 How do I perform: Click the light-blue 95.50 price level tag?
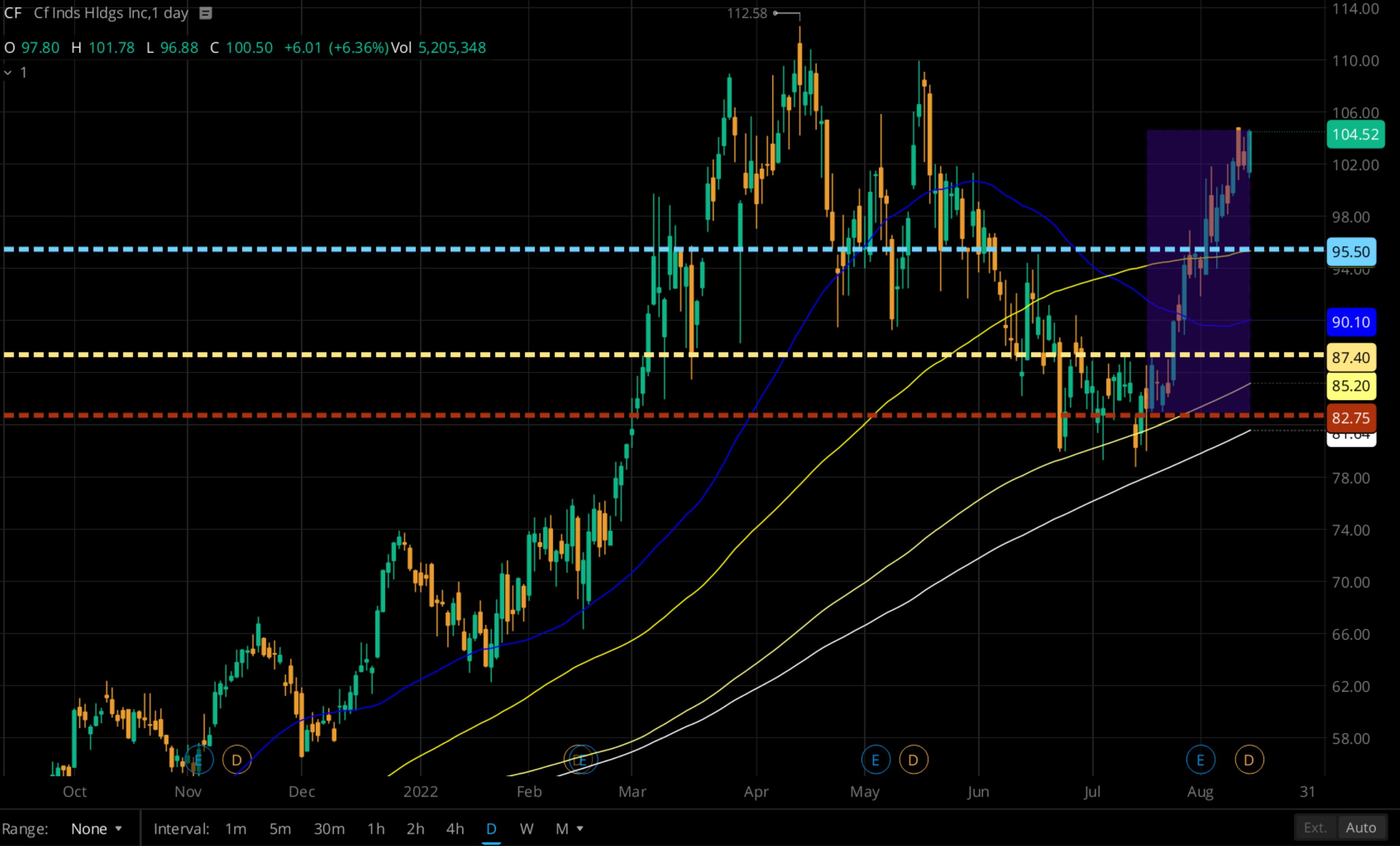[x=1351, y=252]
